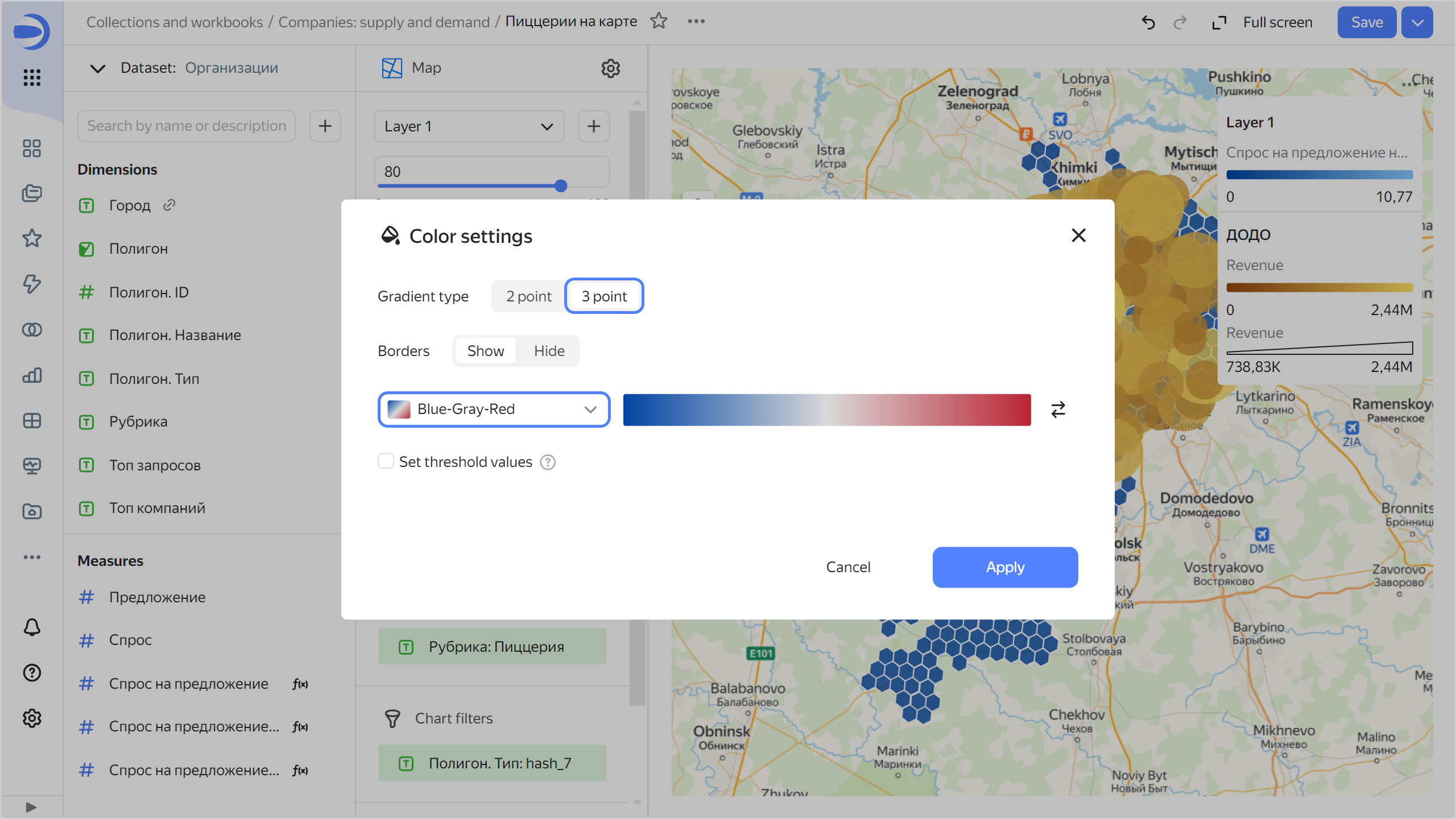Viewport: 1456px width, 819px height.
Task: Open the notifications bell in sidebar
Action: (32, 627)
